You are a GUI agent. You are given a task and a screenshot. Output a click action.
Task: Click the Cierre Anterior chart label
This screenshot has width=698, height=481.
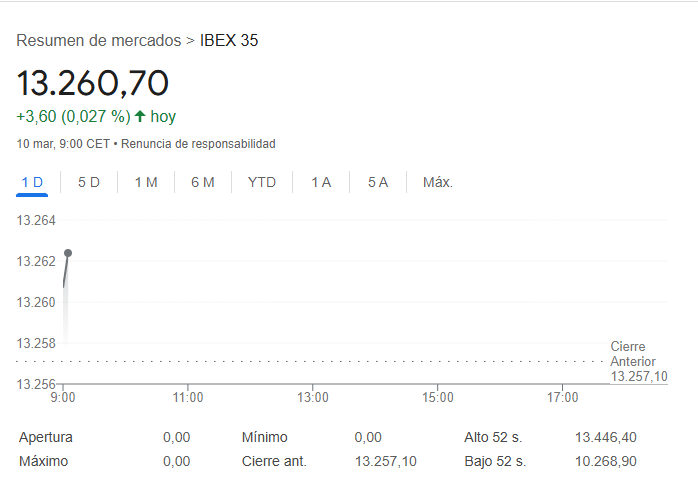(x=633, y=354)
